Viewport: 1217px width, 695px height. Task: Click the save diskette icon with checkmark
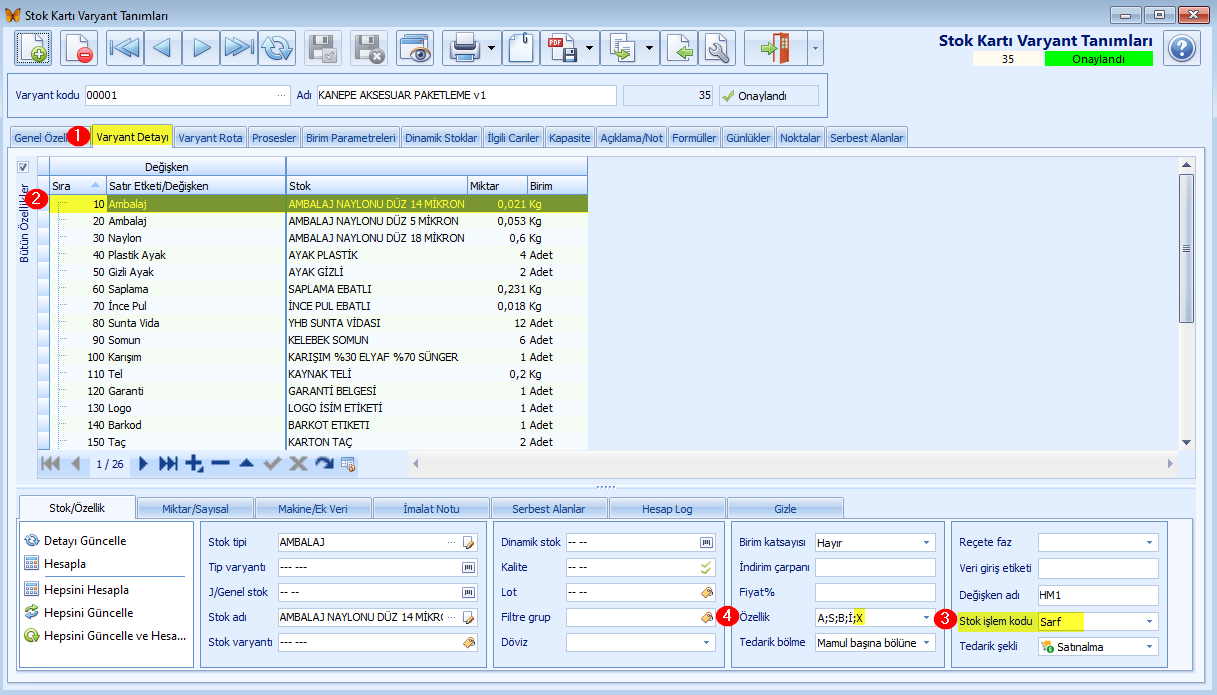[323, 48]
